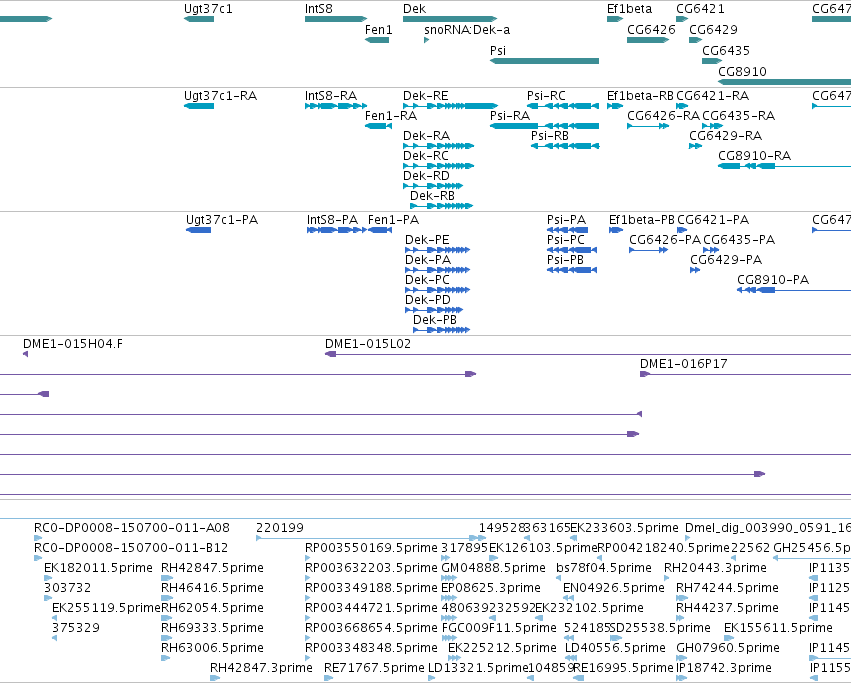Screen dimensions: 851x683
Task: Click the CG6426-PA protein label
Action: pos(665,240)
